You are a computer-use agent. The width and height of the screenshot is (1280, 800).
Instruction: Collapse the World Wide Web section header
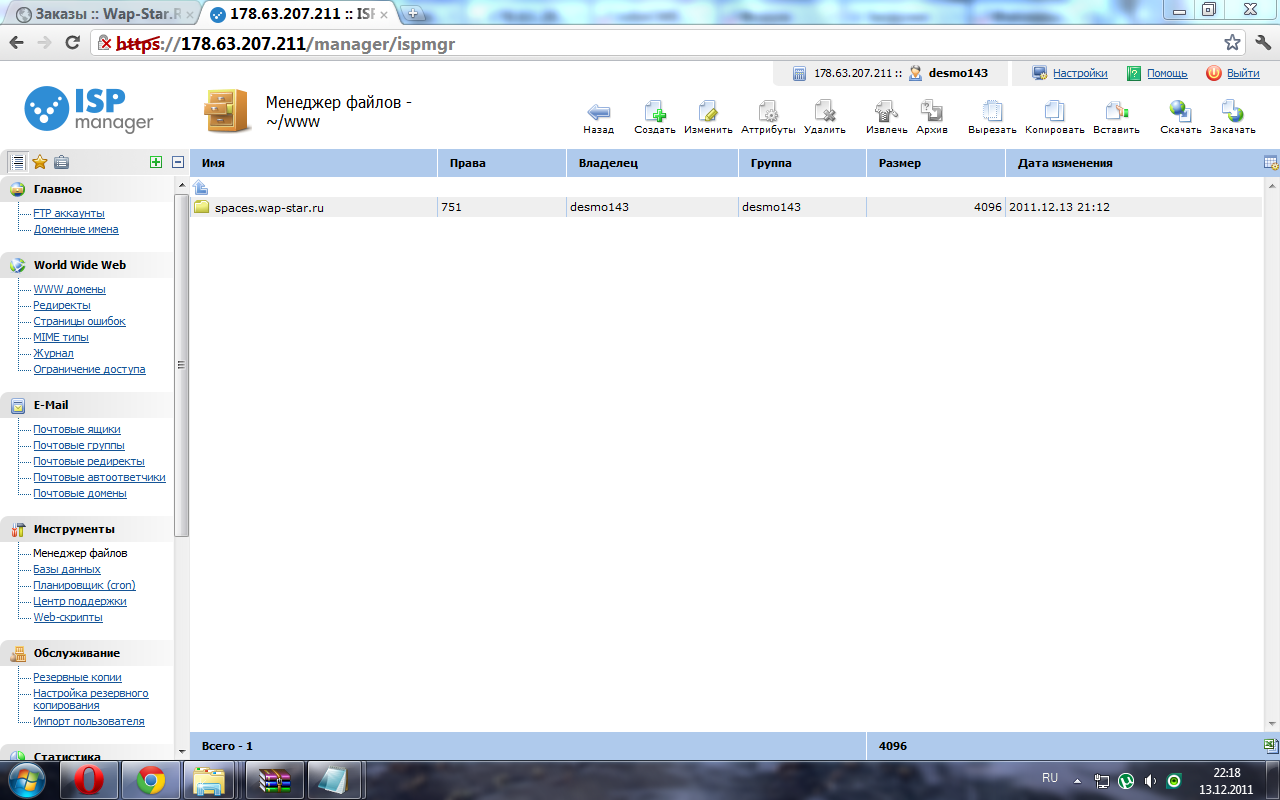(x=79, y=265)
